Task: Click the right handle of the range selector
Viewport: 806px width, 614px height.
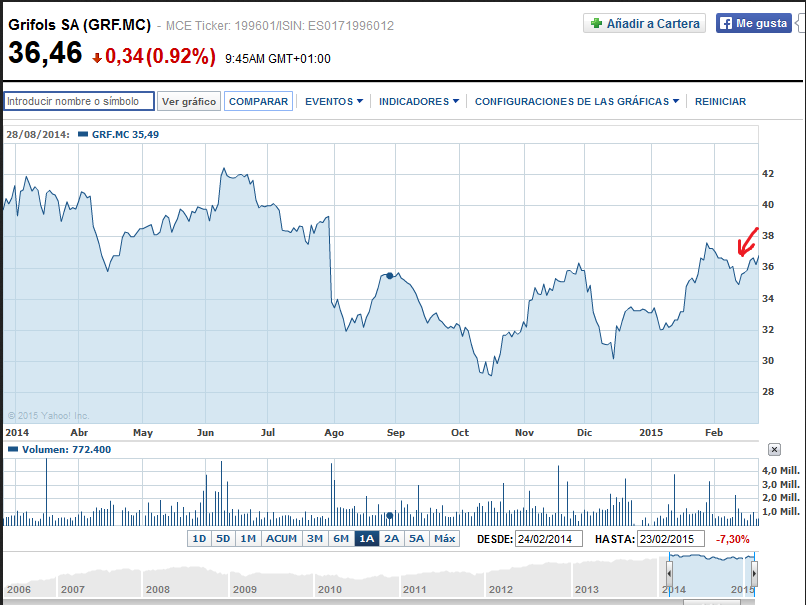Action: click(754, 572)
